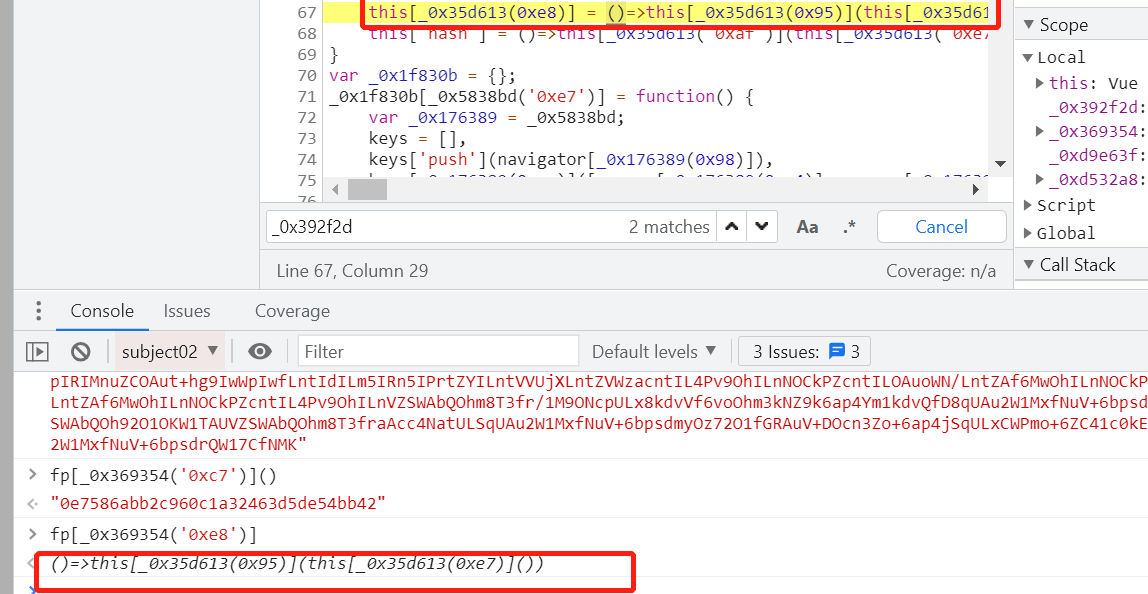
Task: Expand the _0x369354 scope variable
Action: (1040, 131)
